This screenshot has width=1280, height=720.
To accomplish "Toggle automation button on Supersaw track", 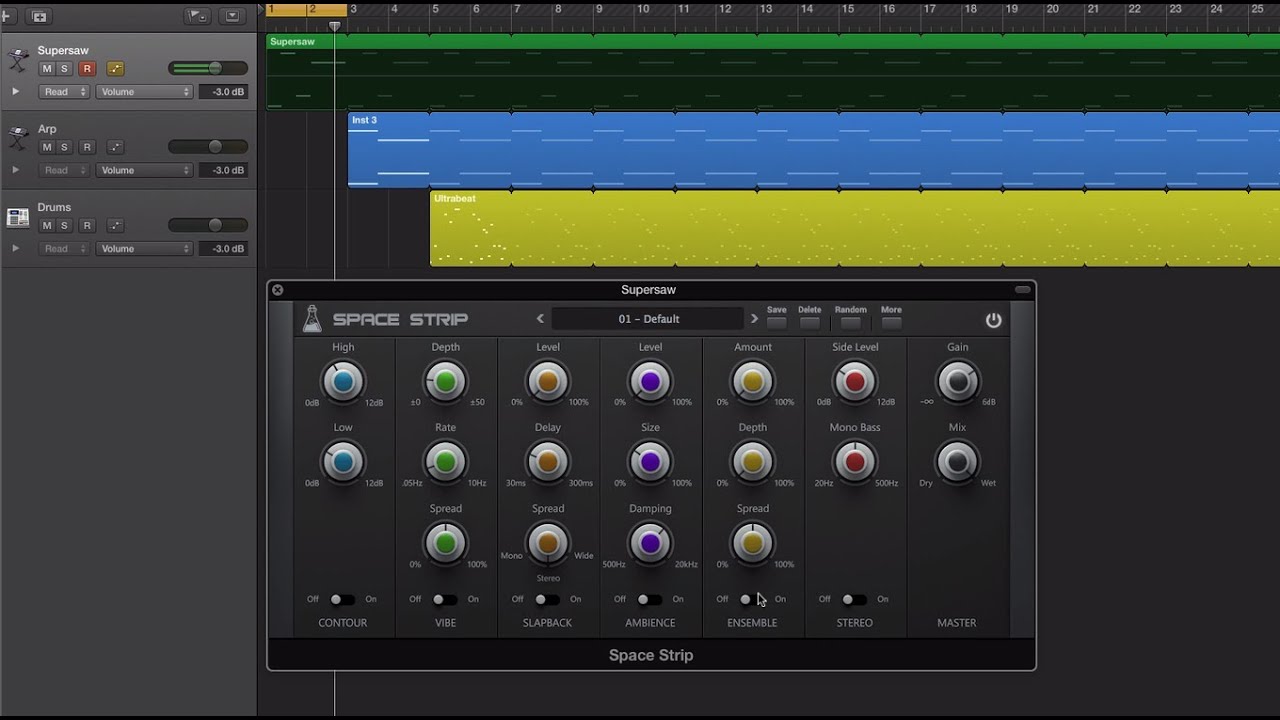I will [115, 69].
